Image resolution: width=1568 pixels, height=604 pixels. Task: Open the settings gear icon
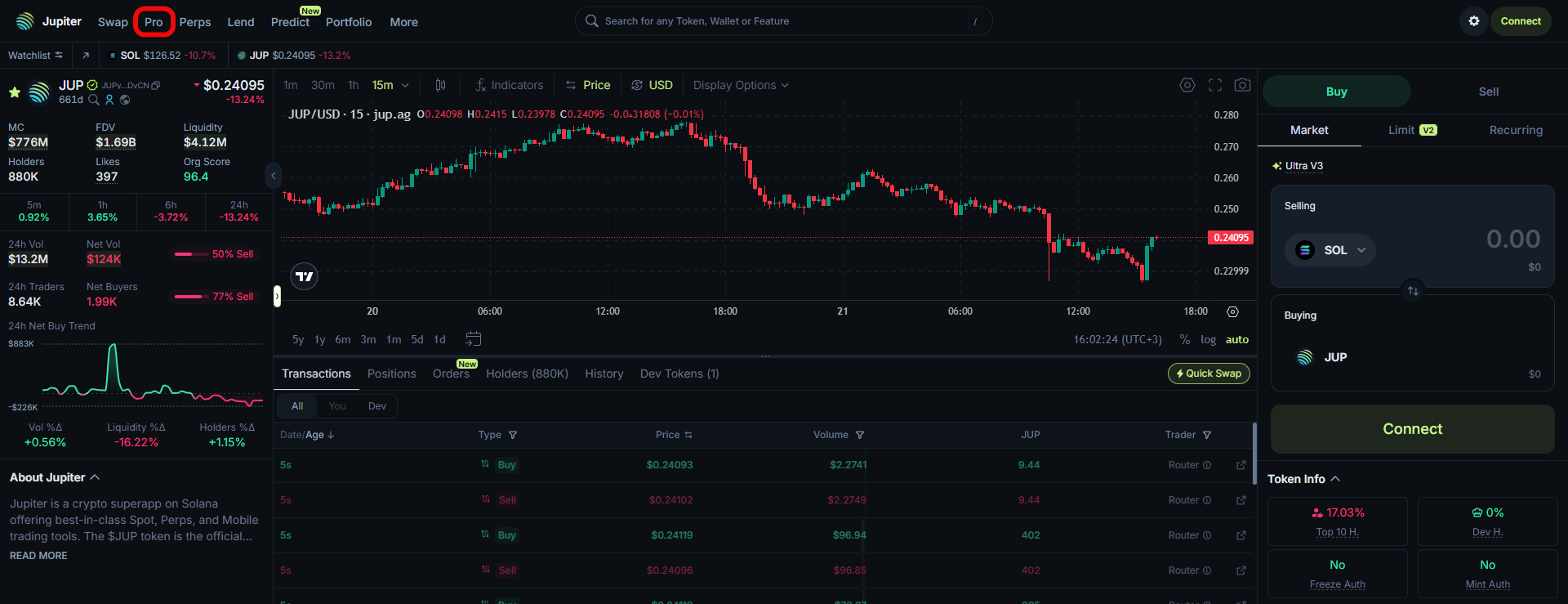click(x=1473, y=21)
